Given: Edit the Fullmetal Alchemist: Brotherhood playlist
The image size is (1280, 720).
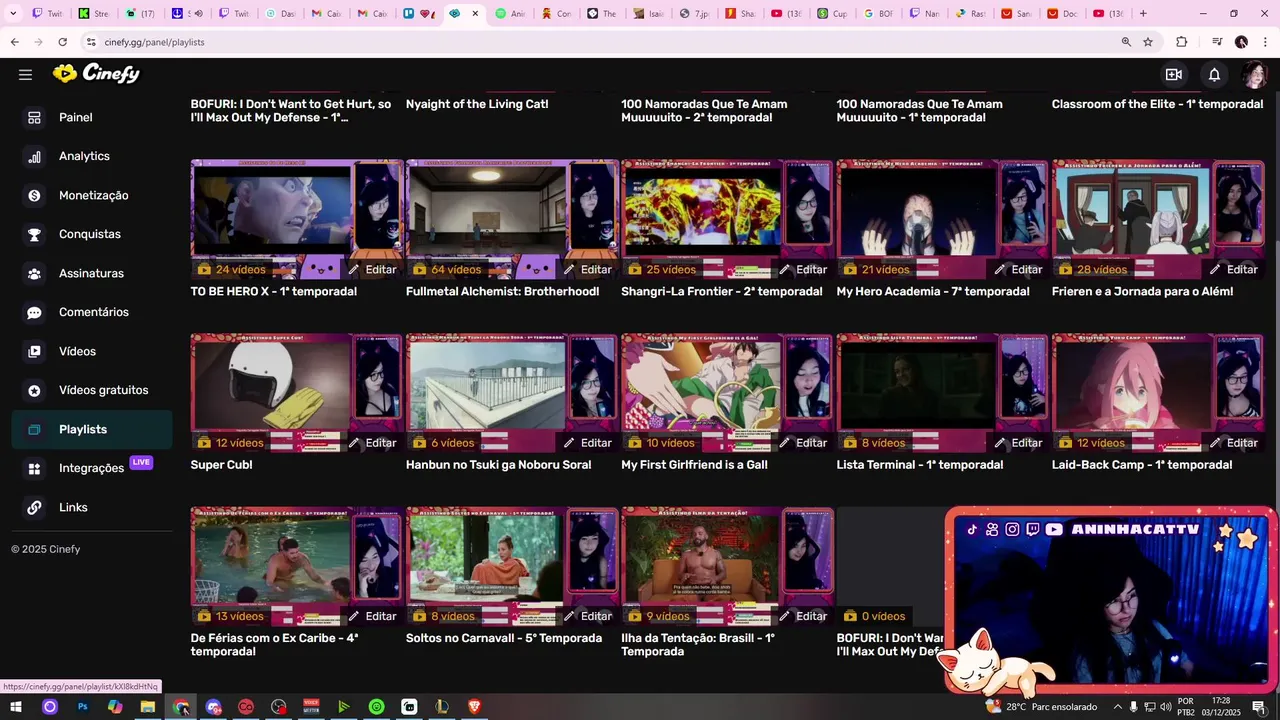Looking at the screenshot, I should tap(587, 269).
